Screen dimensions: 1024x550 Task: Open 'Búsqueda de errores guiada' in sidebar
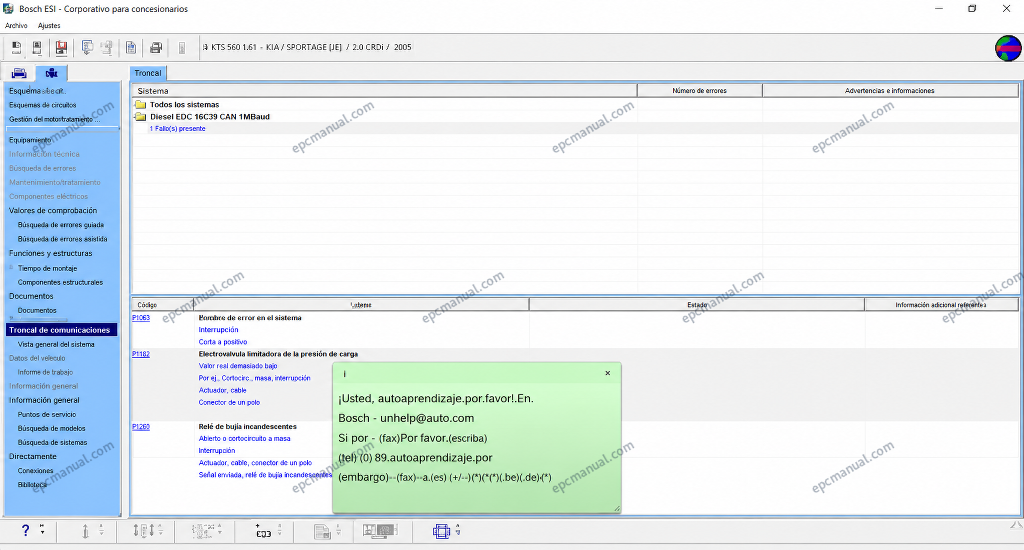[x=61, y=225]
